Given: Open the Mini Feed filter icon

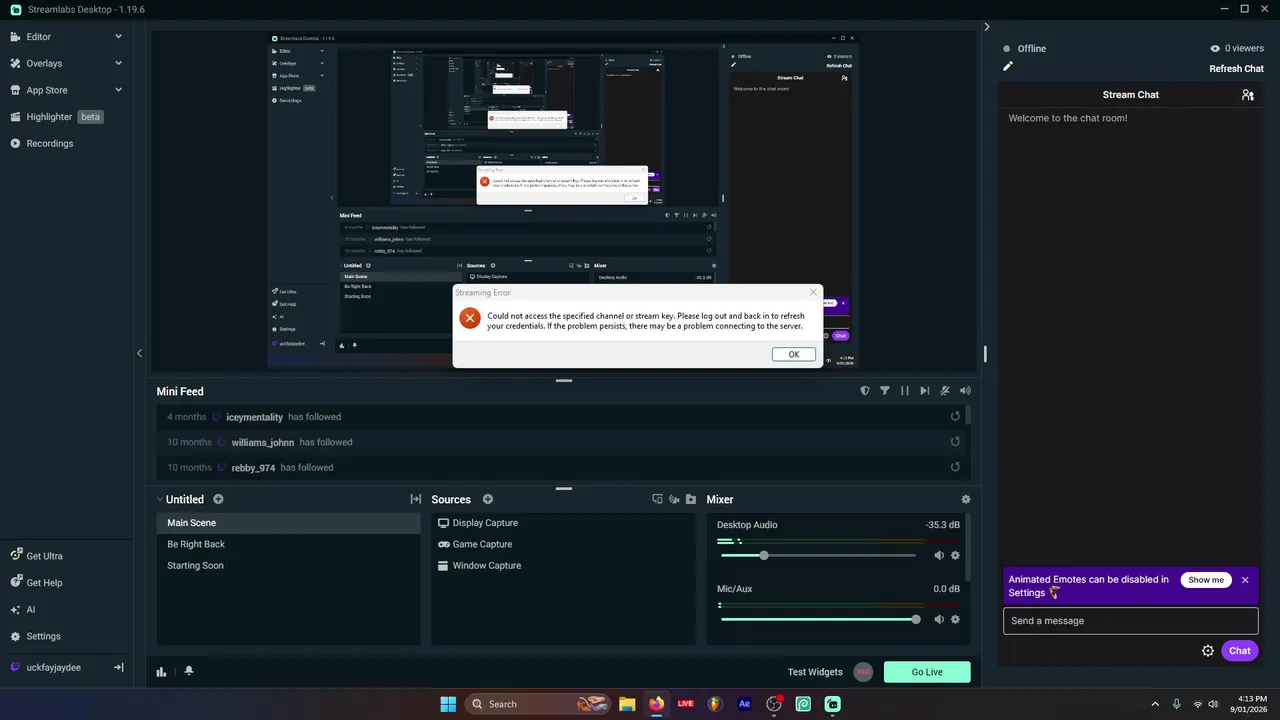Looking at the screenshot, I should (885, 391).
